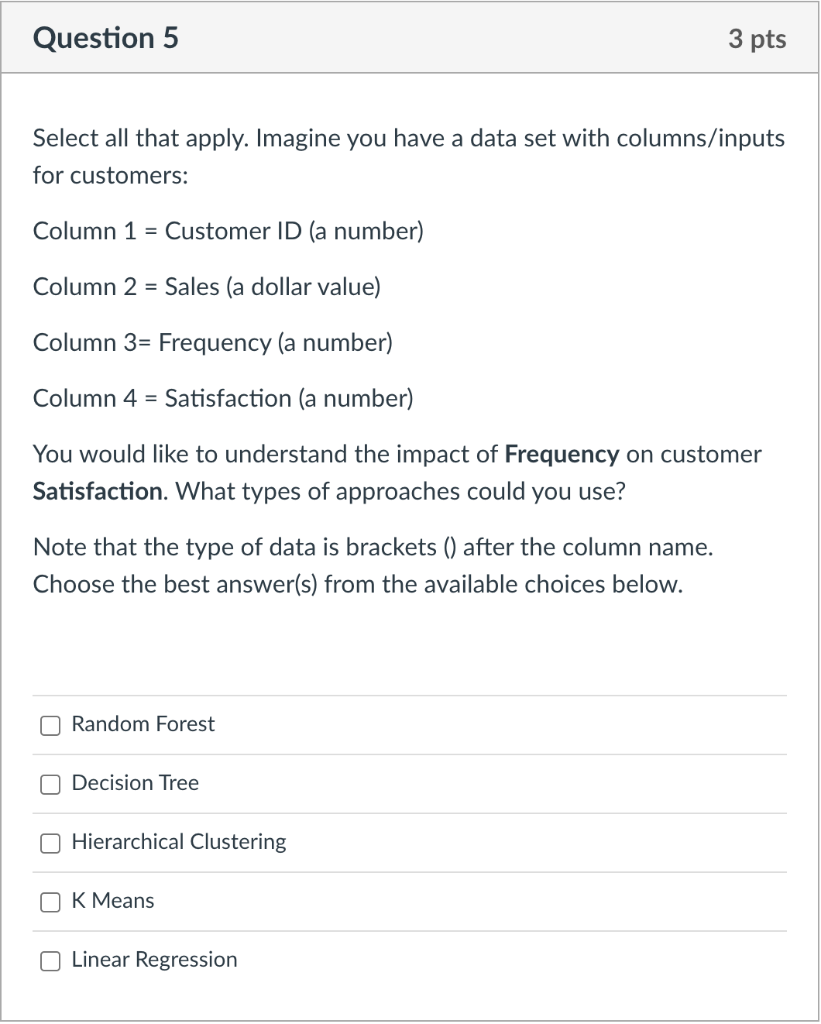Check the Decision Tree checkbox
This screenshot has height=1024, width=821.
(x=50, y=784)
